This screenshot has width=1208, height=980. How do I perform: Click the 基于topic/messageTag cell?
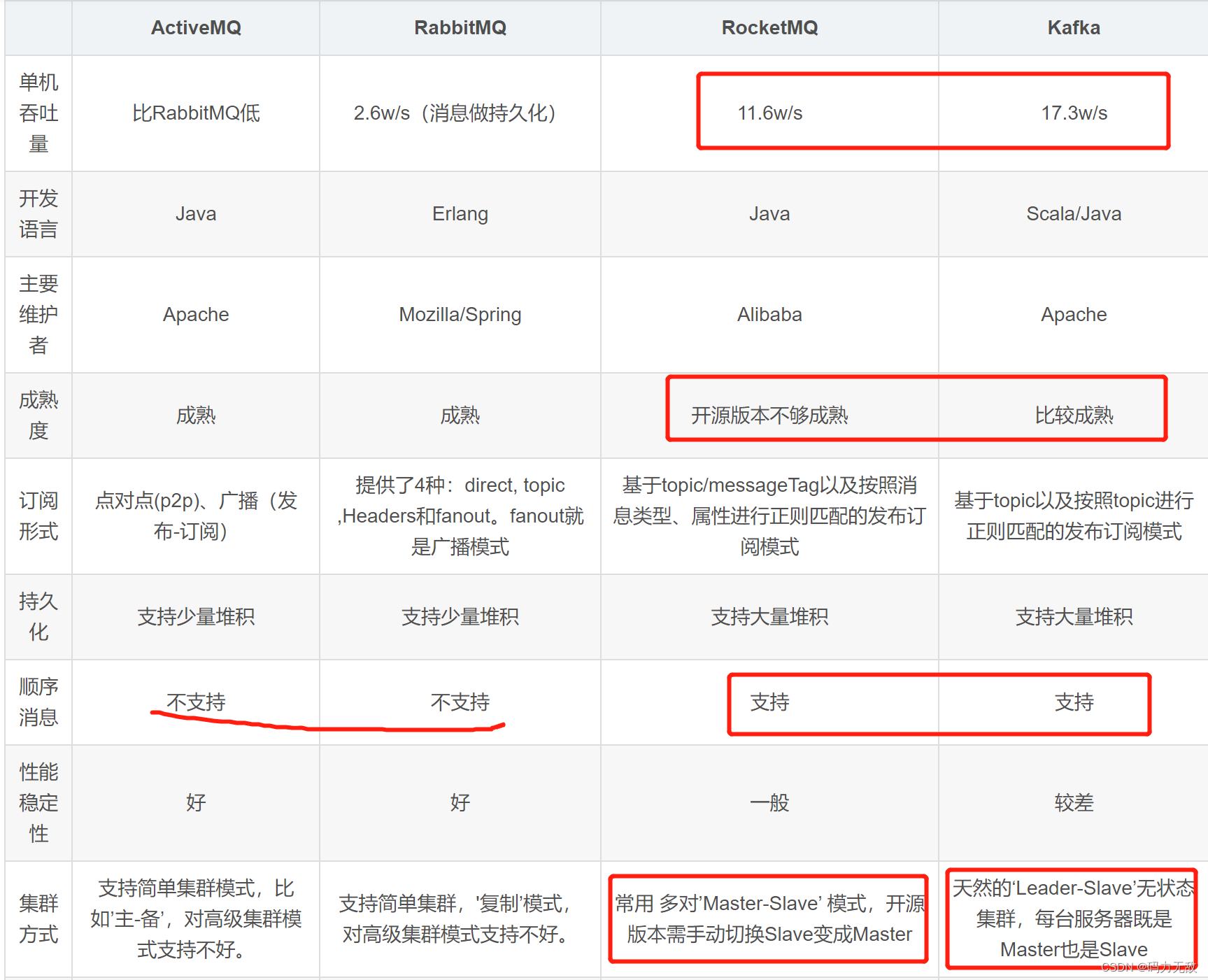(x=769, y=516)
